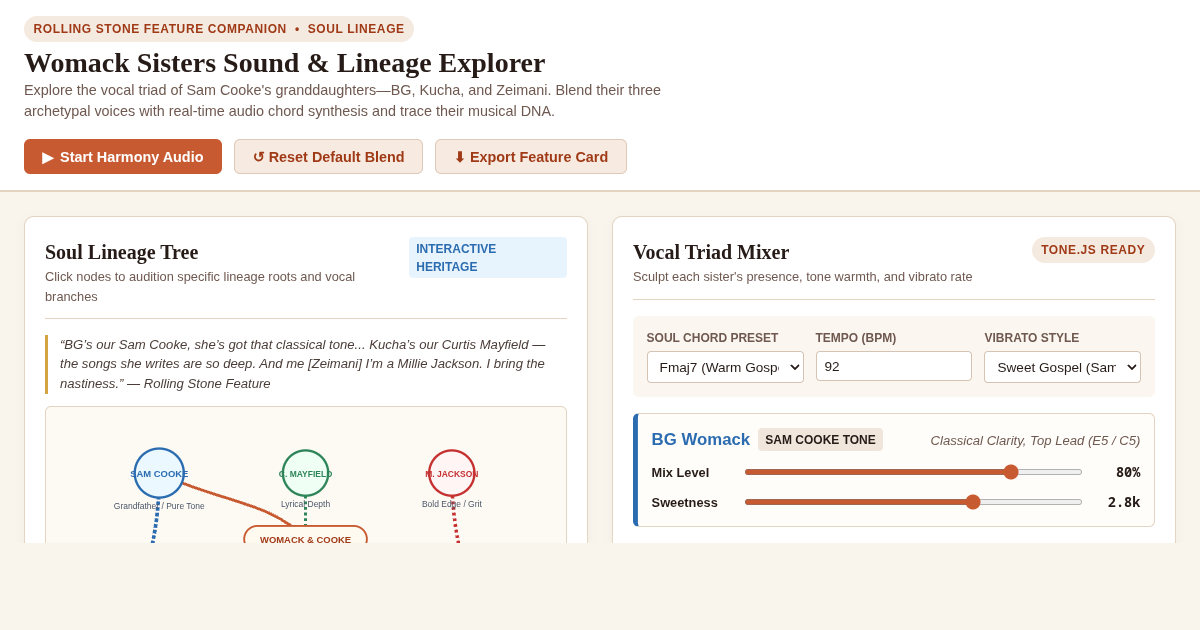The image size is (1200, 630).
Task: Click the Classical Clarity, Top Lead description
Action: click(1035, 440)
